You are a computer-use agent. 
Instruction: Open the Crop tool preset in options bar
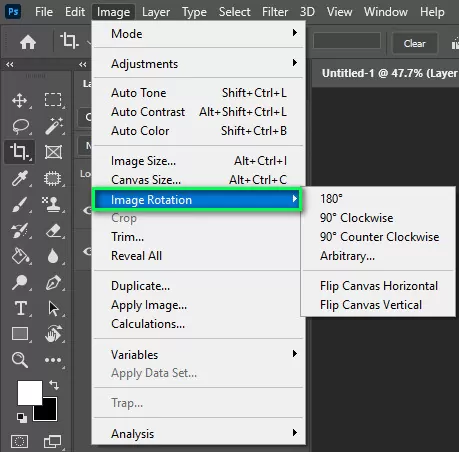click(69, 41)
